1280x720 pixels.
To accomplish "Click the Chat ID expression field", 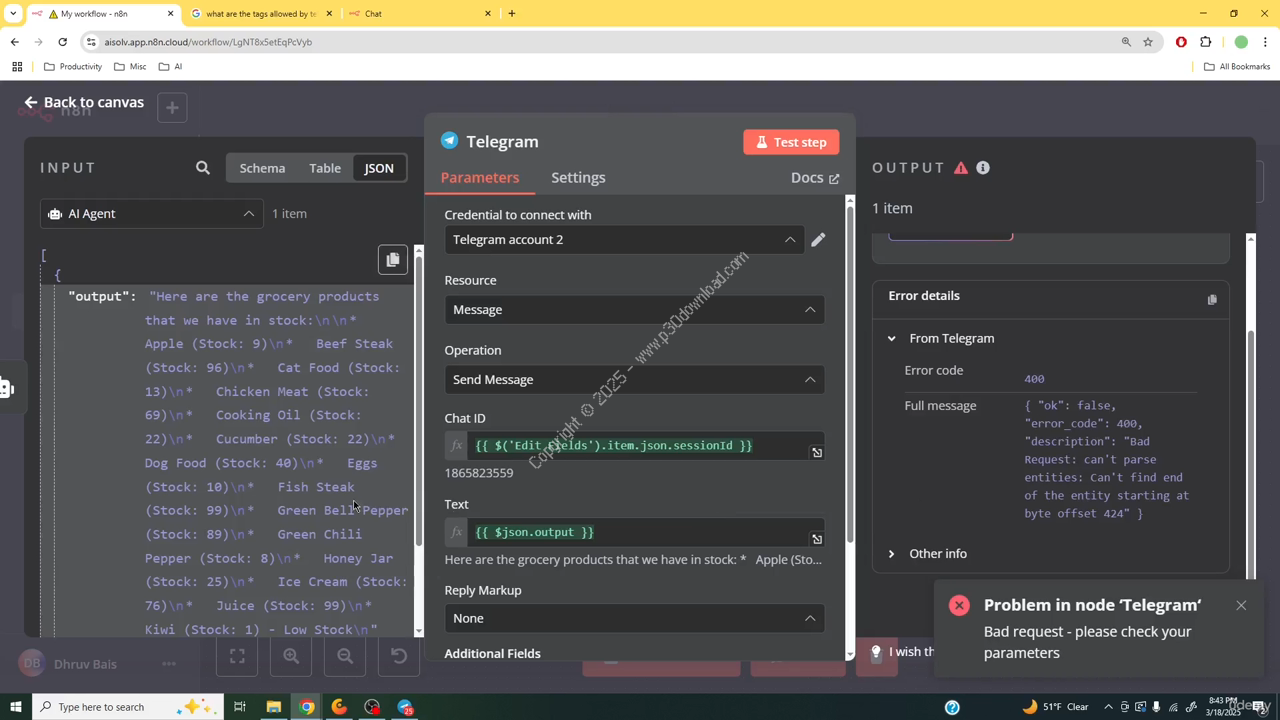I will pos(634,446).
